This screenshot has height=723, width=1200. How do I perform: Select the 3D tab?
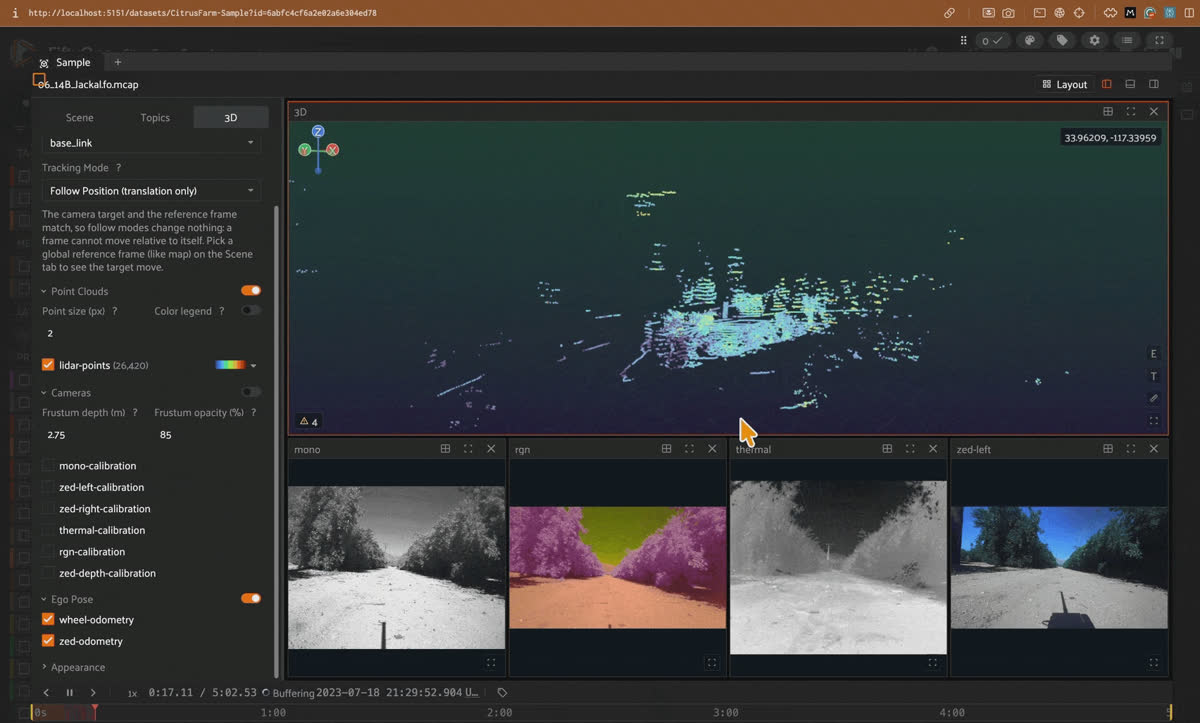click(231, 117)
